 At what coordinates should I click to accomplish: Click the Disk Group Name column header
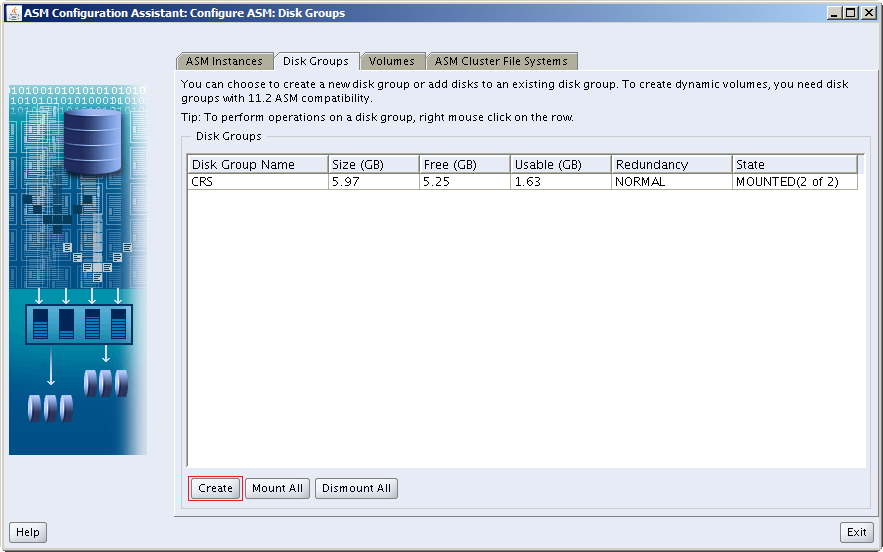[257, 165]
